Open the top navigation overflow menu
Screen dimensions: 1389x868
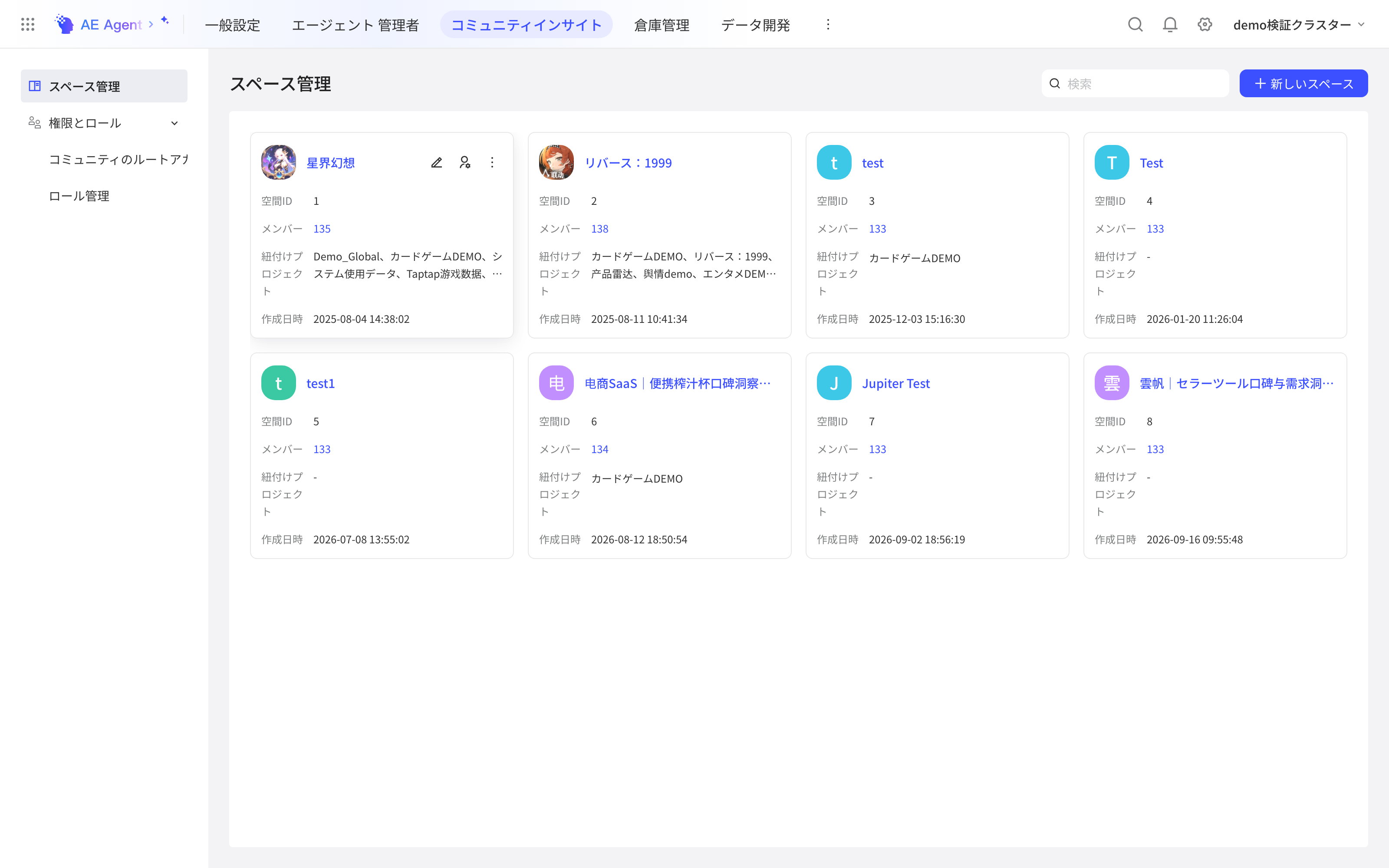(x=828, y=24)
